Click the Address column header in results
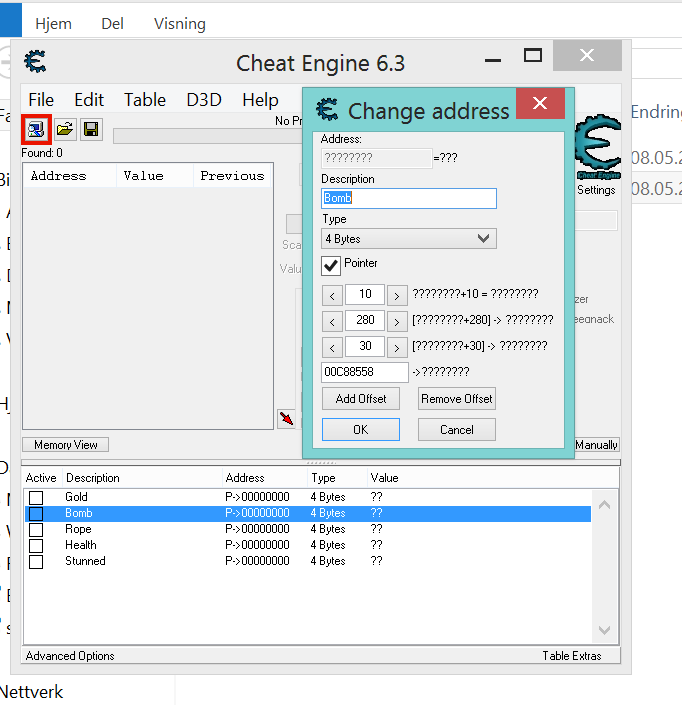 70,176
